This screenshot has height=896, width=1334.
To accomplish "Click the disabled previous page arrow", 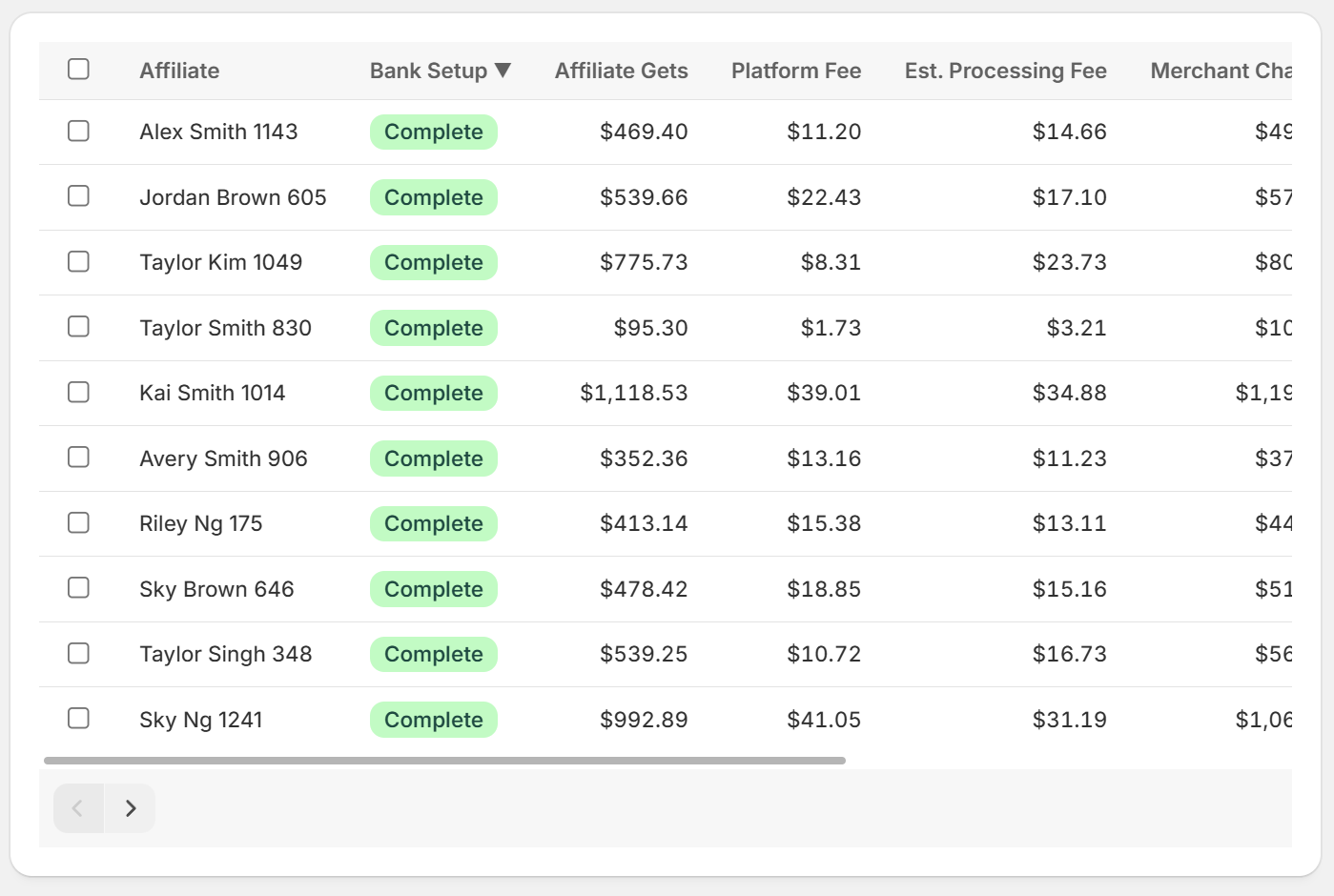I will [x=78, y=807].
